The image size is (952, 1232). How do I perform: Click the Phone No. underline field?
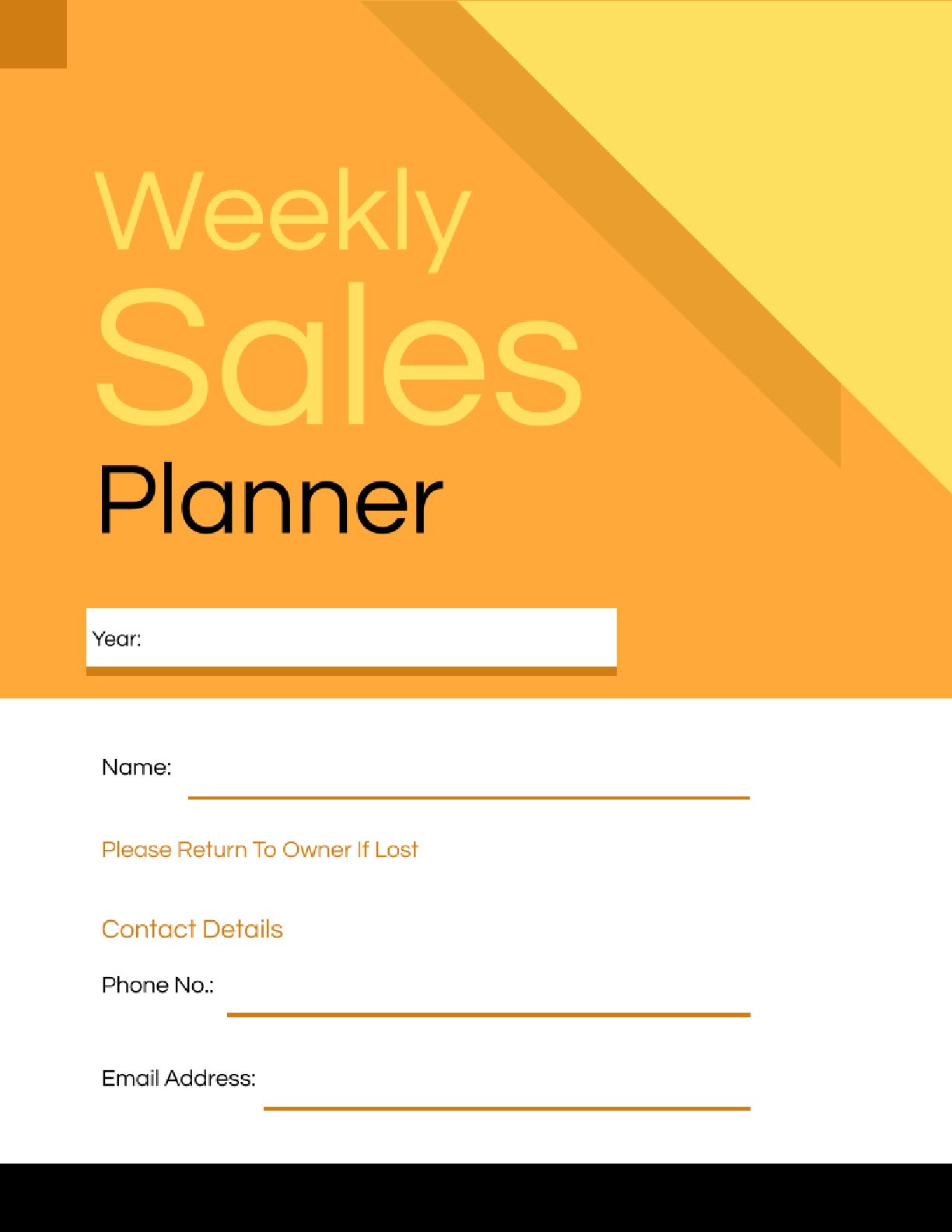[x=488, y=1002]
